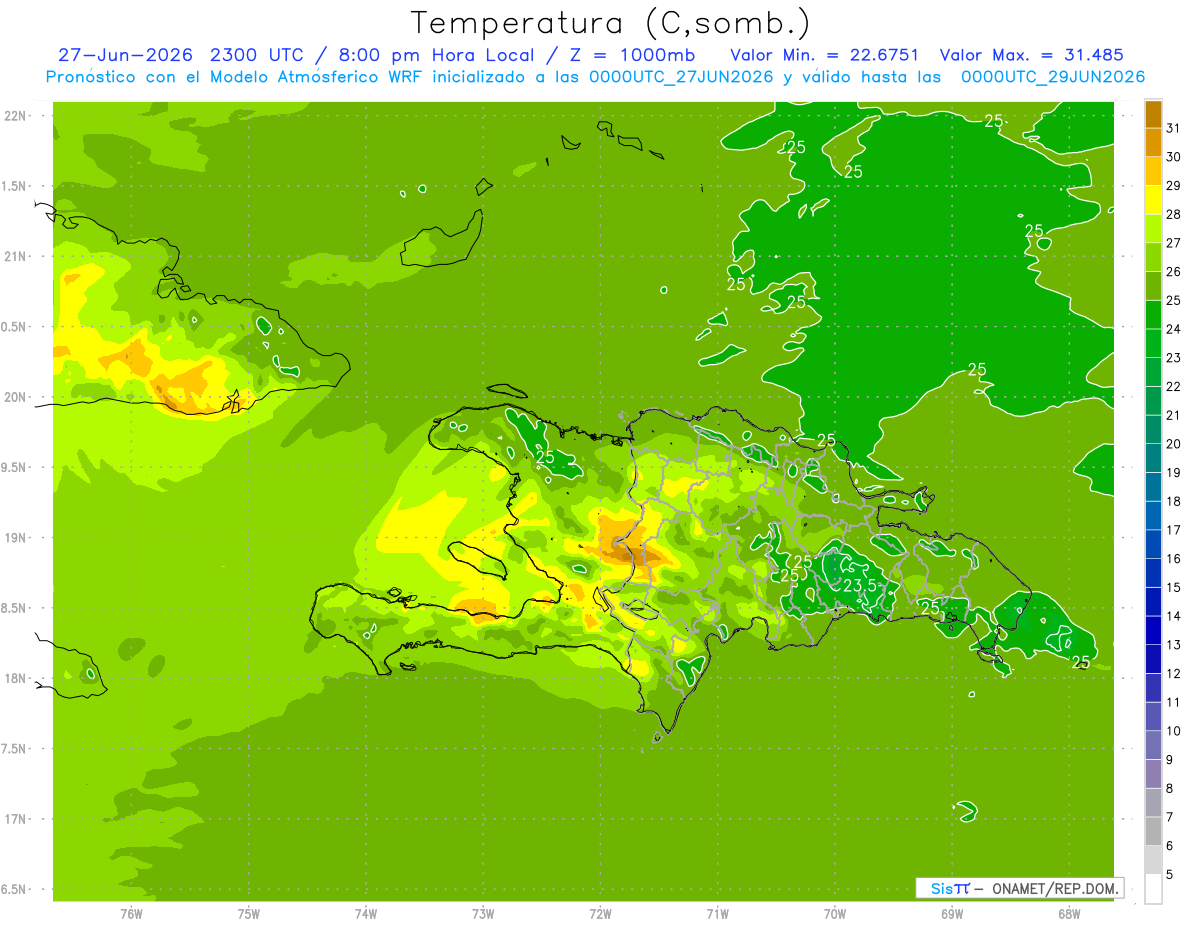
Task: Select the "Z = 1000mb" level text
Action: pos(631,55)
